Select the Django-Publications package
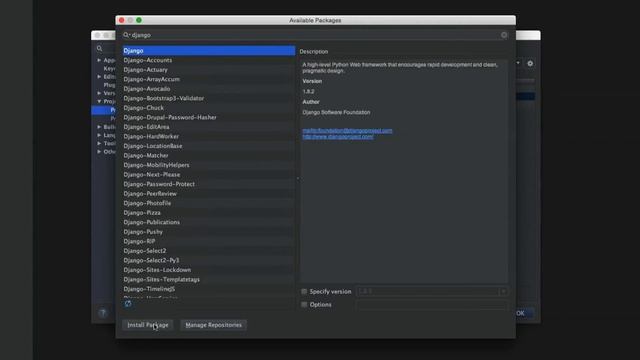 [209, 222]
